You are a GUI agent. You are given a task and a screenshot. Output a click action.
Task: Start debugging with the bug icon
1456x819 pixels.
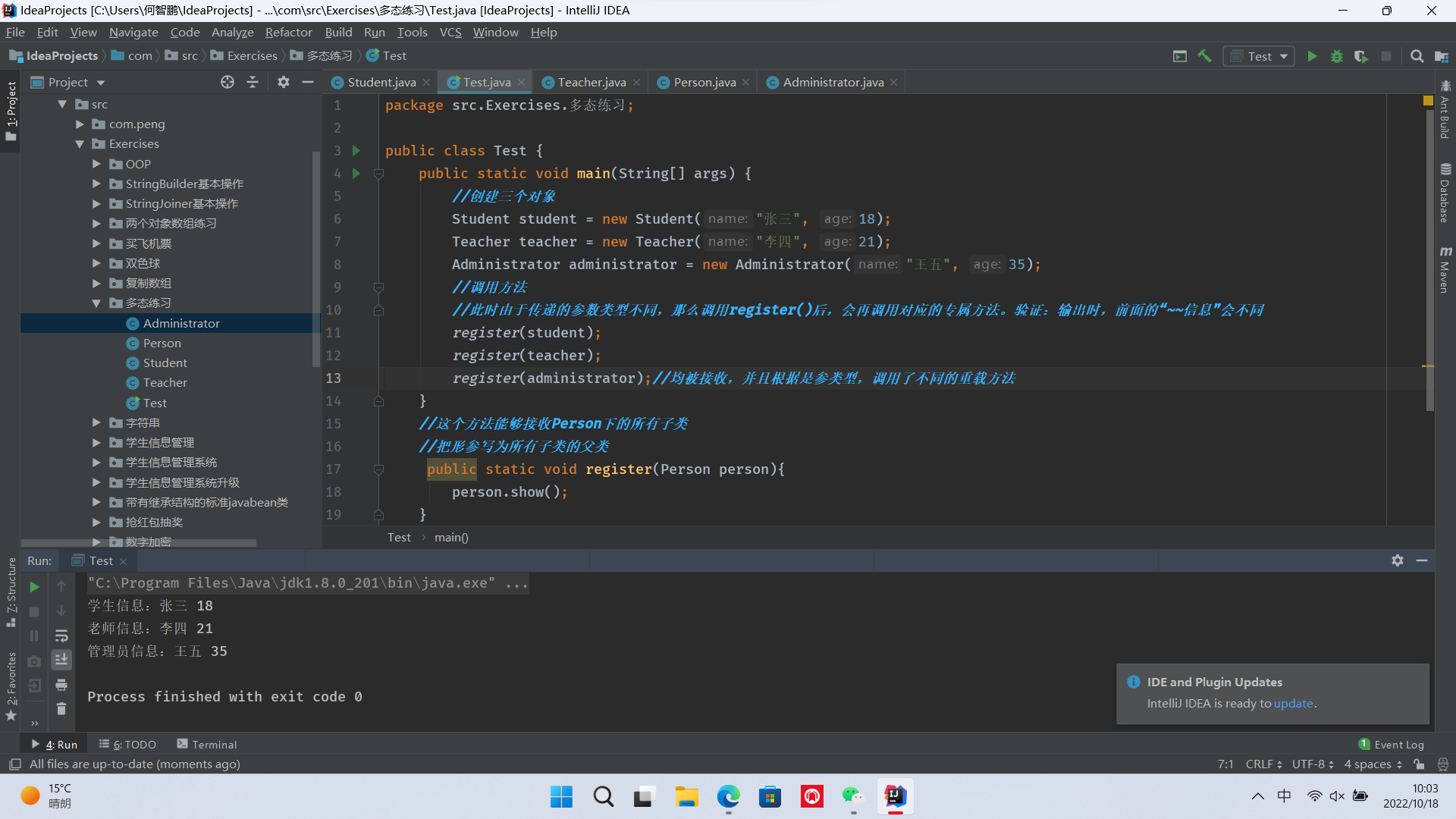1336,56
